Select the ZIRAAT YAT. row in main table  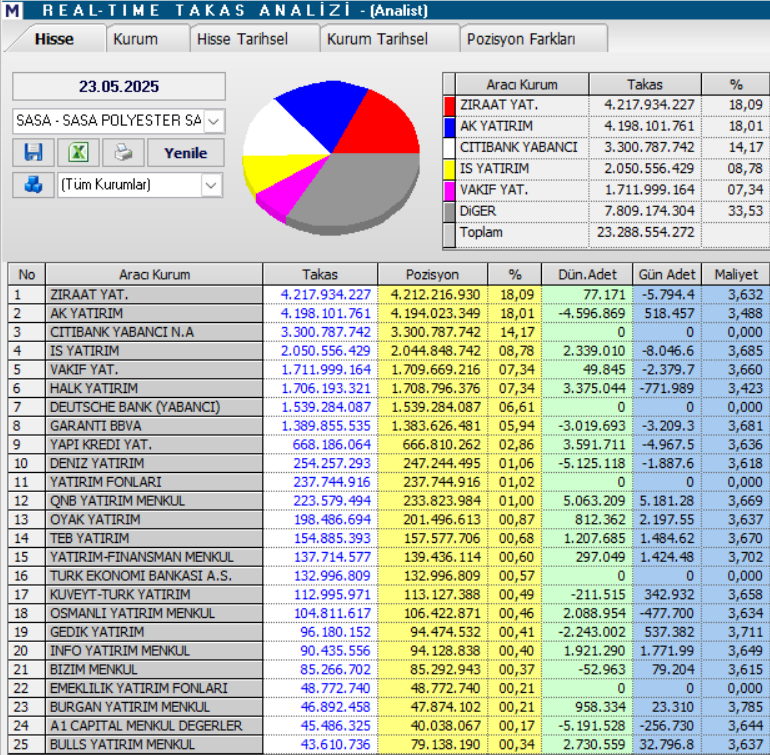(388, 295)
